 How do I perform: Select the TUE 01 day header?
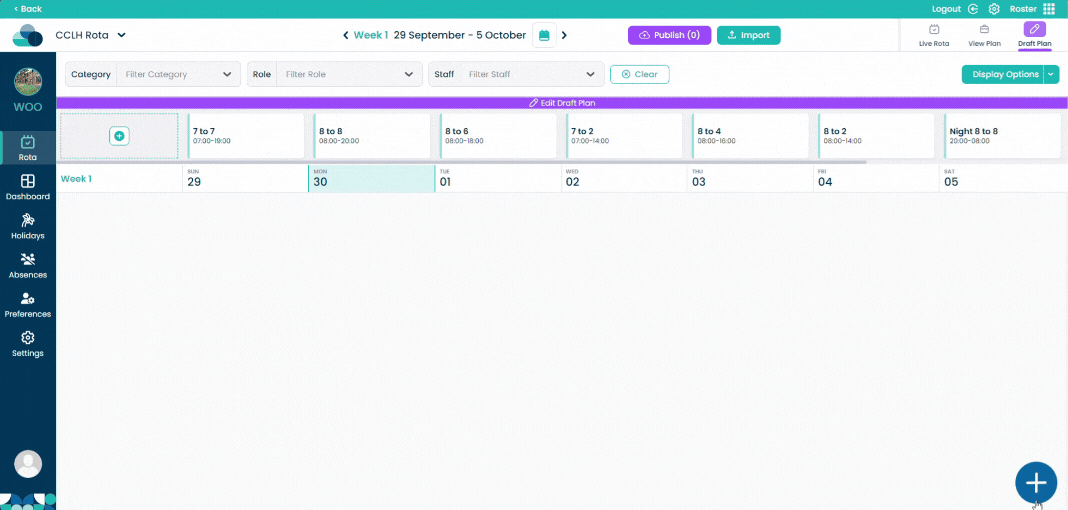(498, 178)
